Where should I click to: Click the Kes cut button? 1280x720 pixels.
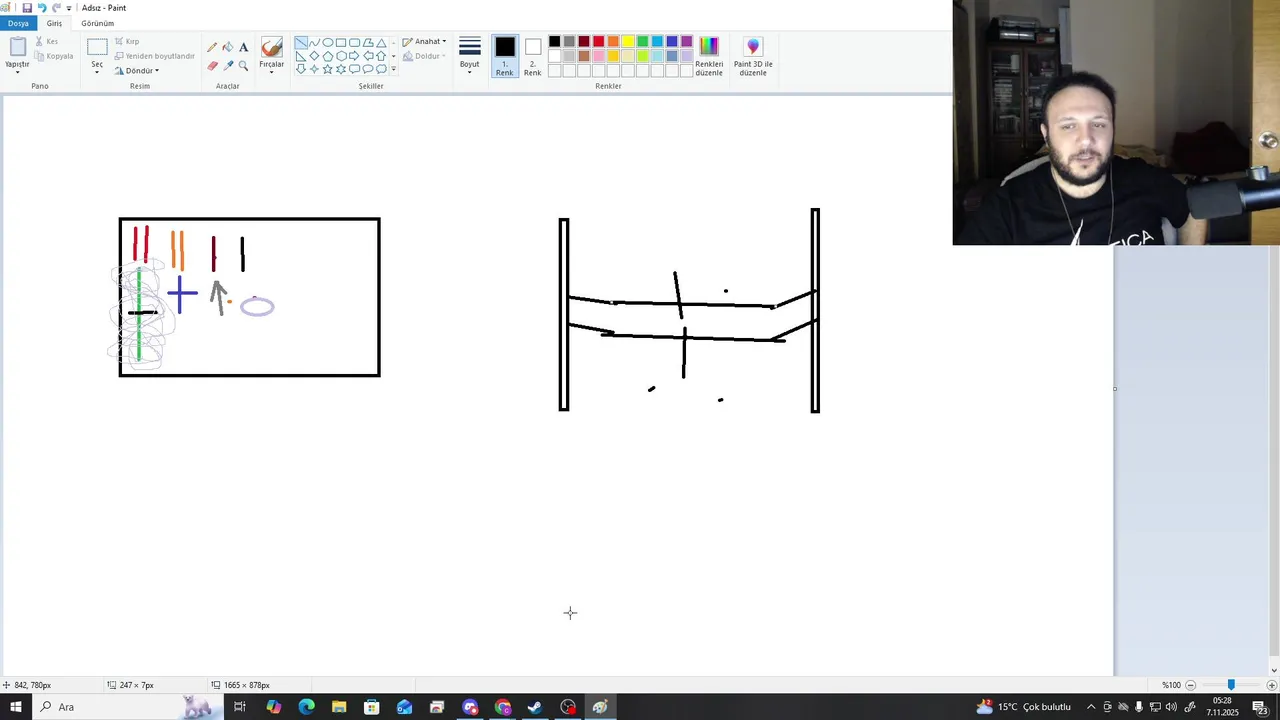point(47,42)
